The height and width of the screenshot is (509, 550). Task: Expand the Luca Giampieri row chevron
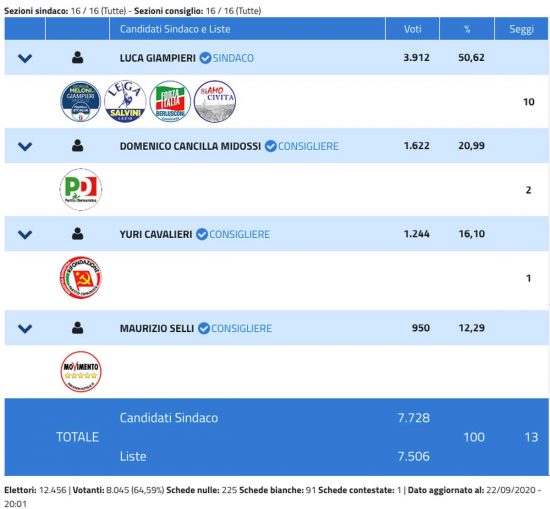pos(25,58)
